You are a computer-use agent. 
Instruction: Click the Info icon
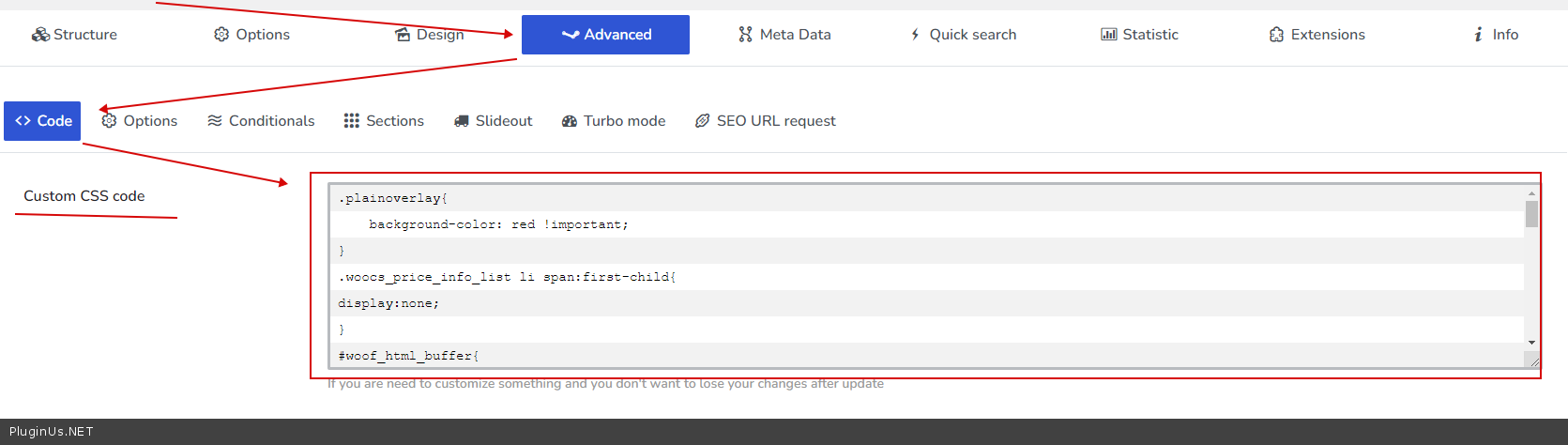(x=1478, y=35)
